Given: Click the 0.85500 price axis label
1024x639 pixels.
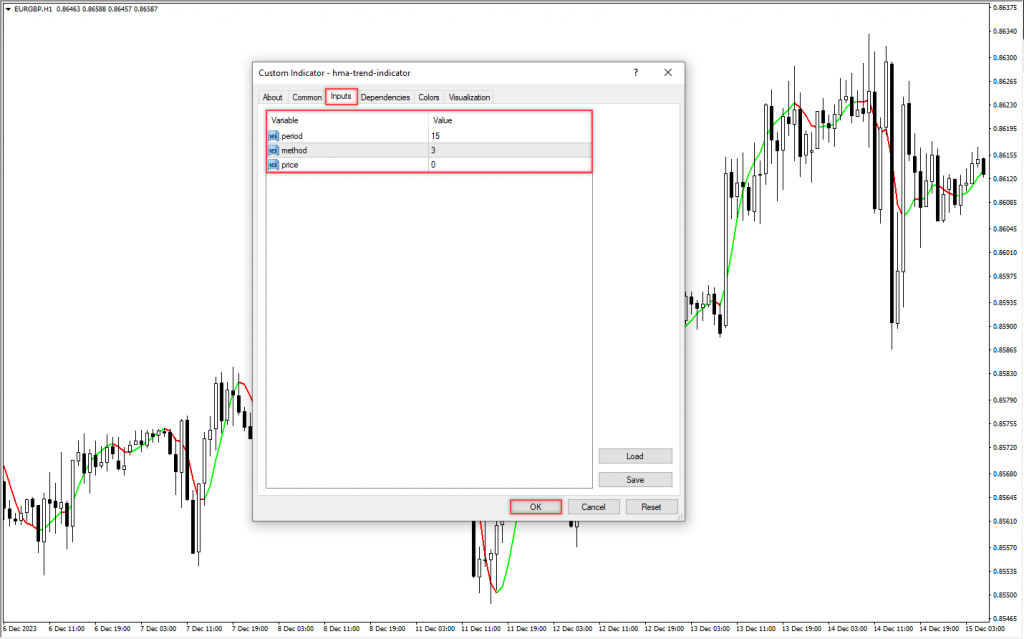Looking at the screenshot, I should (x=1004, y=595).
